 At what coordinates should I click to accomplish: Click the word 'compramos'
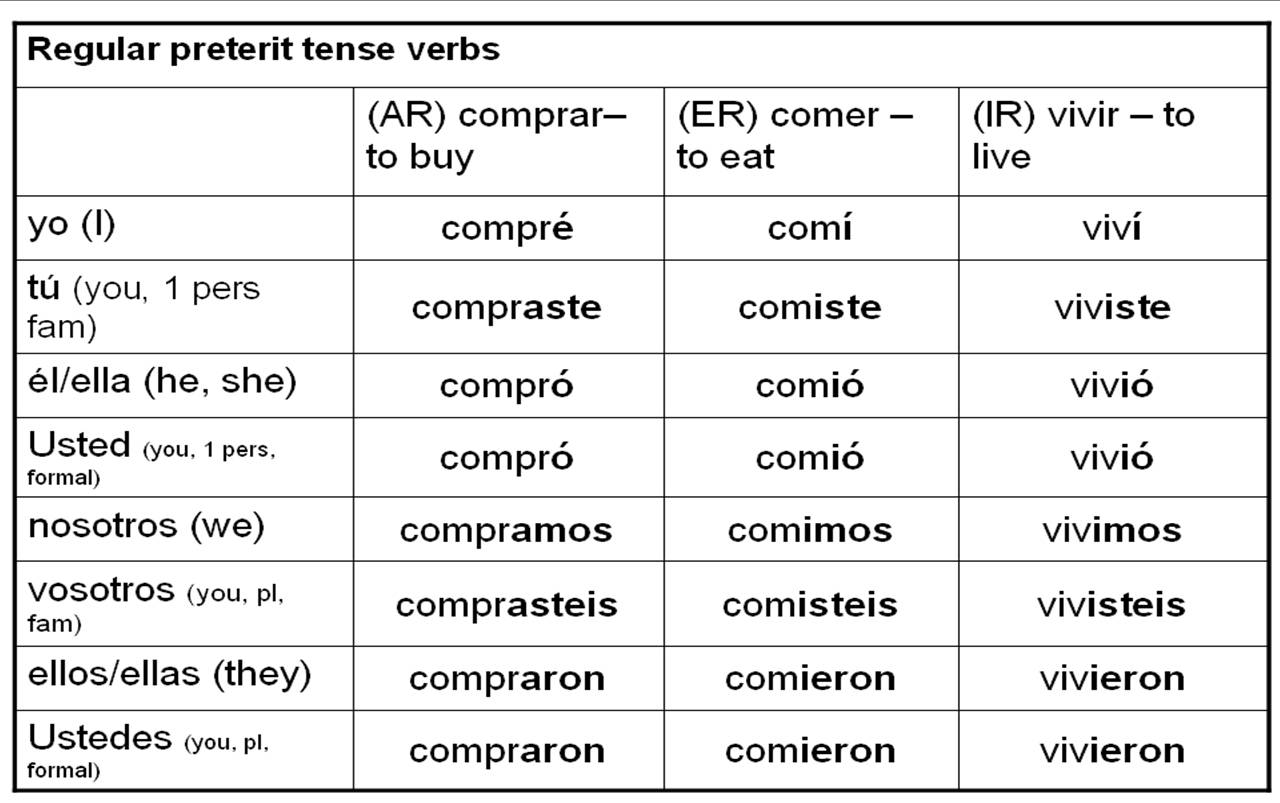(507, 532)
